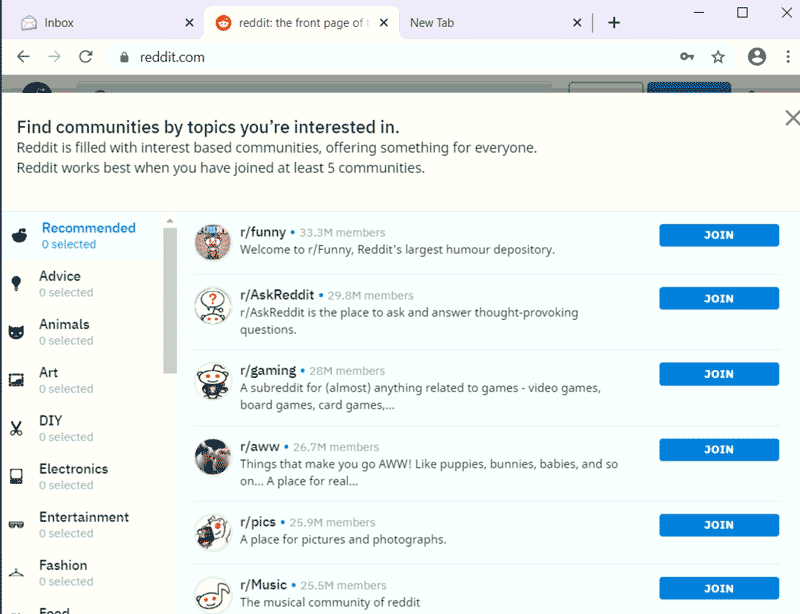Click the Electronics device icon
Image resolution: width=800 pixels, height=614 pixels.
tap(16, 477)
